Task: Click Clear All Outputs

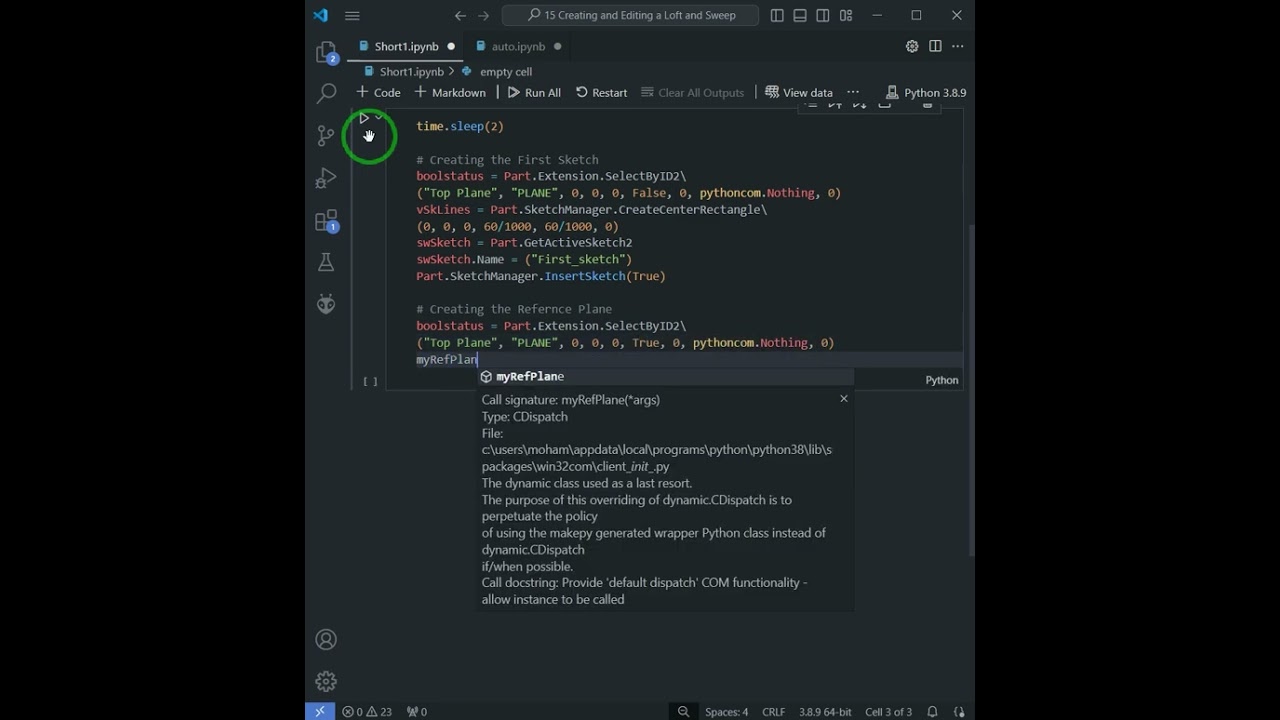Action: coord(693,92)
